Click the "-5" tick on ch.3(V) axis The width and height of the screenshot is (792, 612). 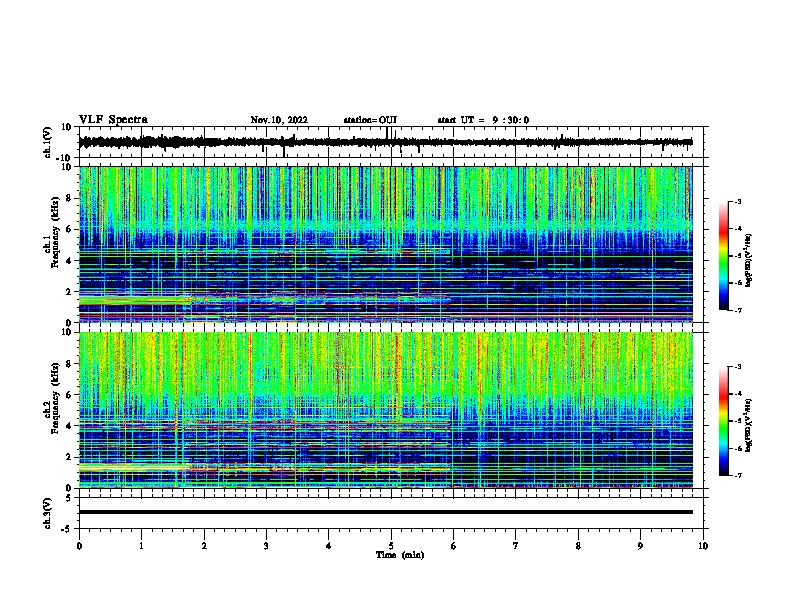click(x=68, y=529)
